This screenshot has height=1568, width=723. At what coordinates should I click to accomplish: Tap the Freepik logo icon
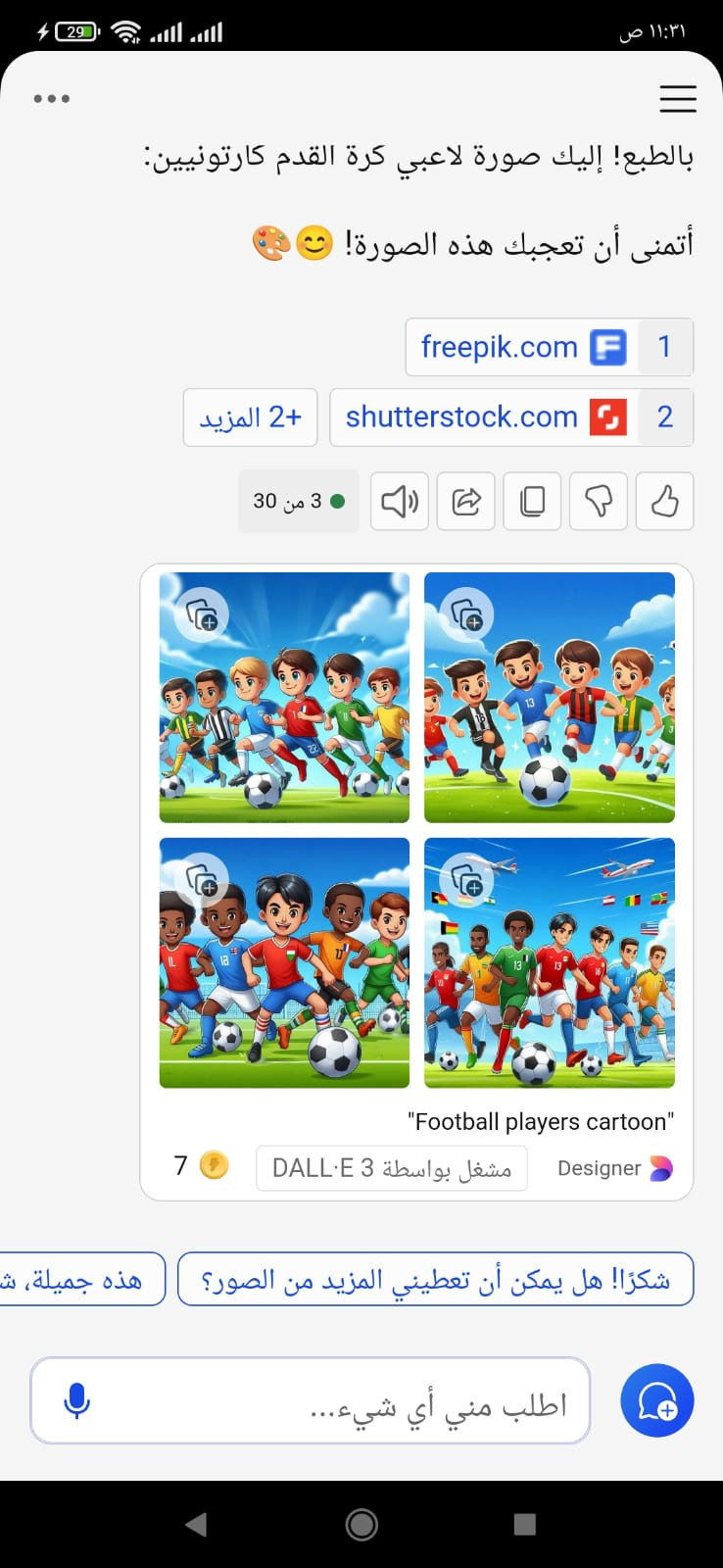point(607,347)
